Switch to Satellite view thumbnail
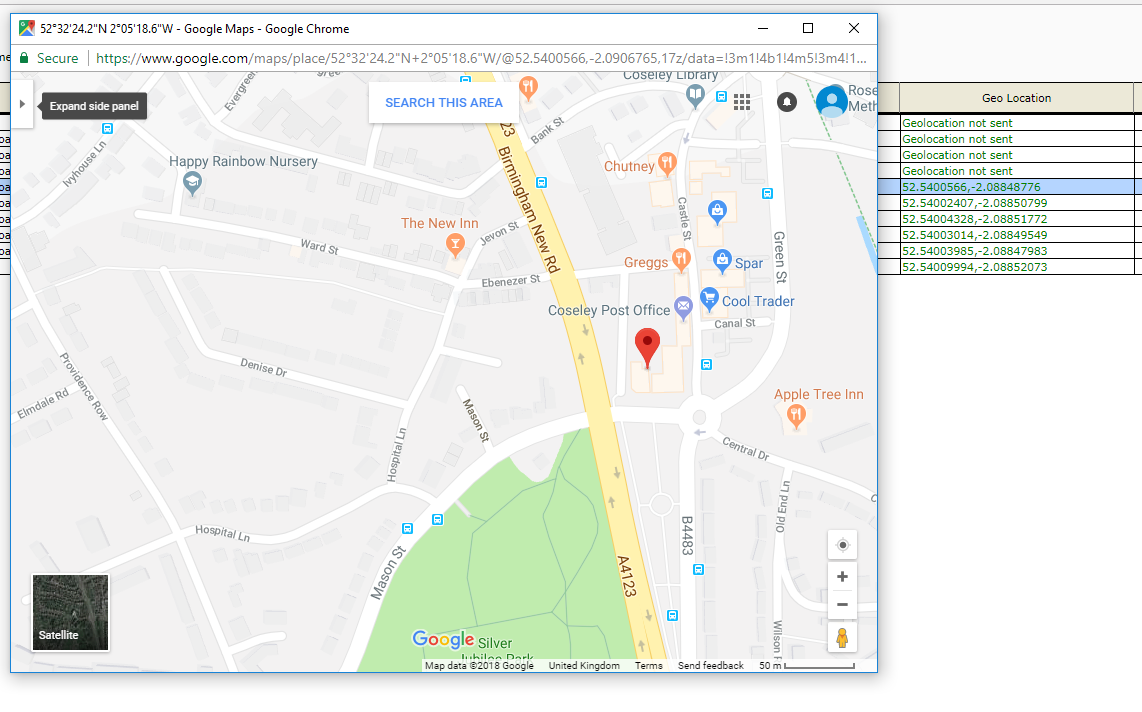This screenshot has width=1142, height=712. (70, 612)
